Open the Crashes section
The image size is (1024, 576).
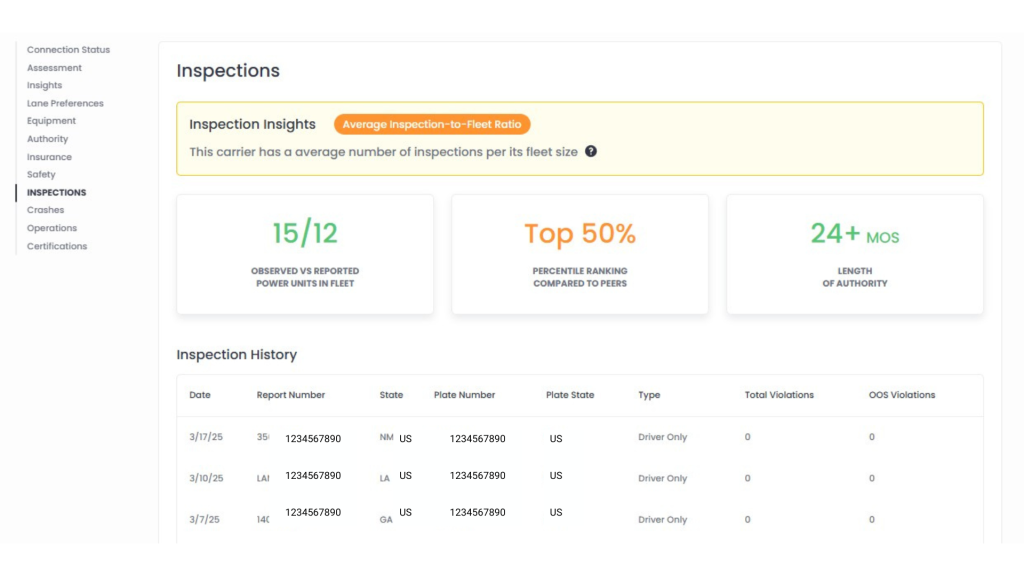45,210
